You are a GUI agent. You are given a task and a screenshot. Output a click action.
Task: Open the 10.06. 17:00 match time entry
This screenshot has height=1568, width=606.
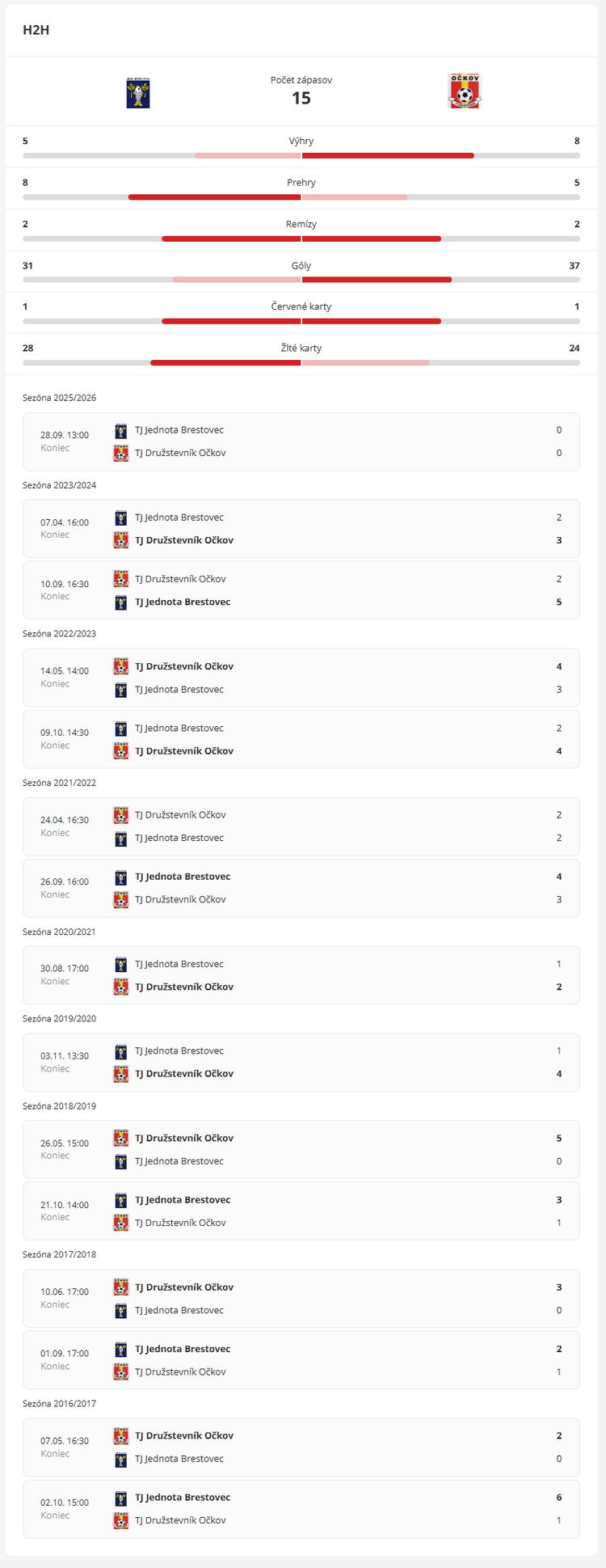pyautogui.click(x=65, y=1291)
